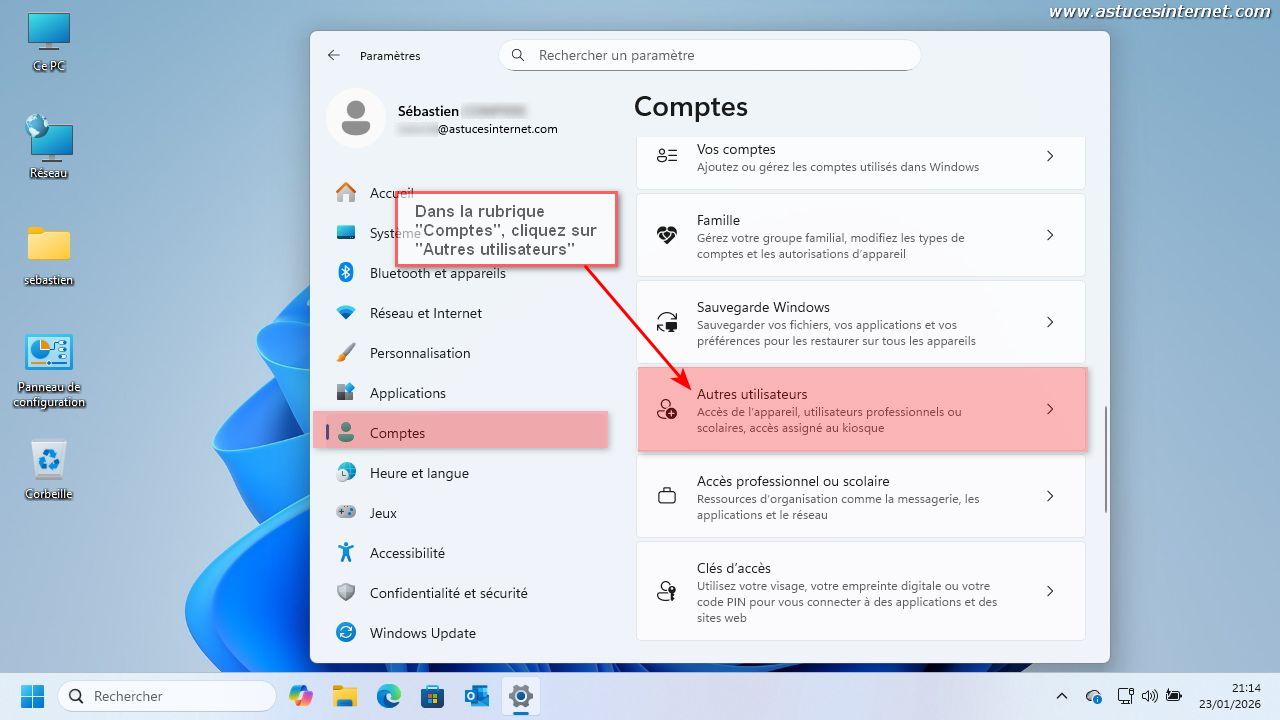
Task: Click the back arrow in Paramètres
Action: tap(334, 56)
